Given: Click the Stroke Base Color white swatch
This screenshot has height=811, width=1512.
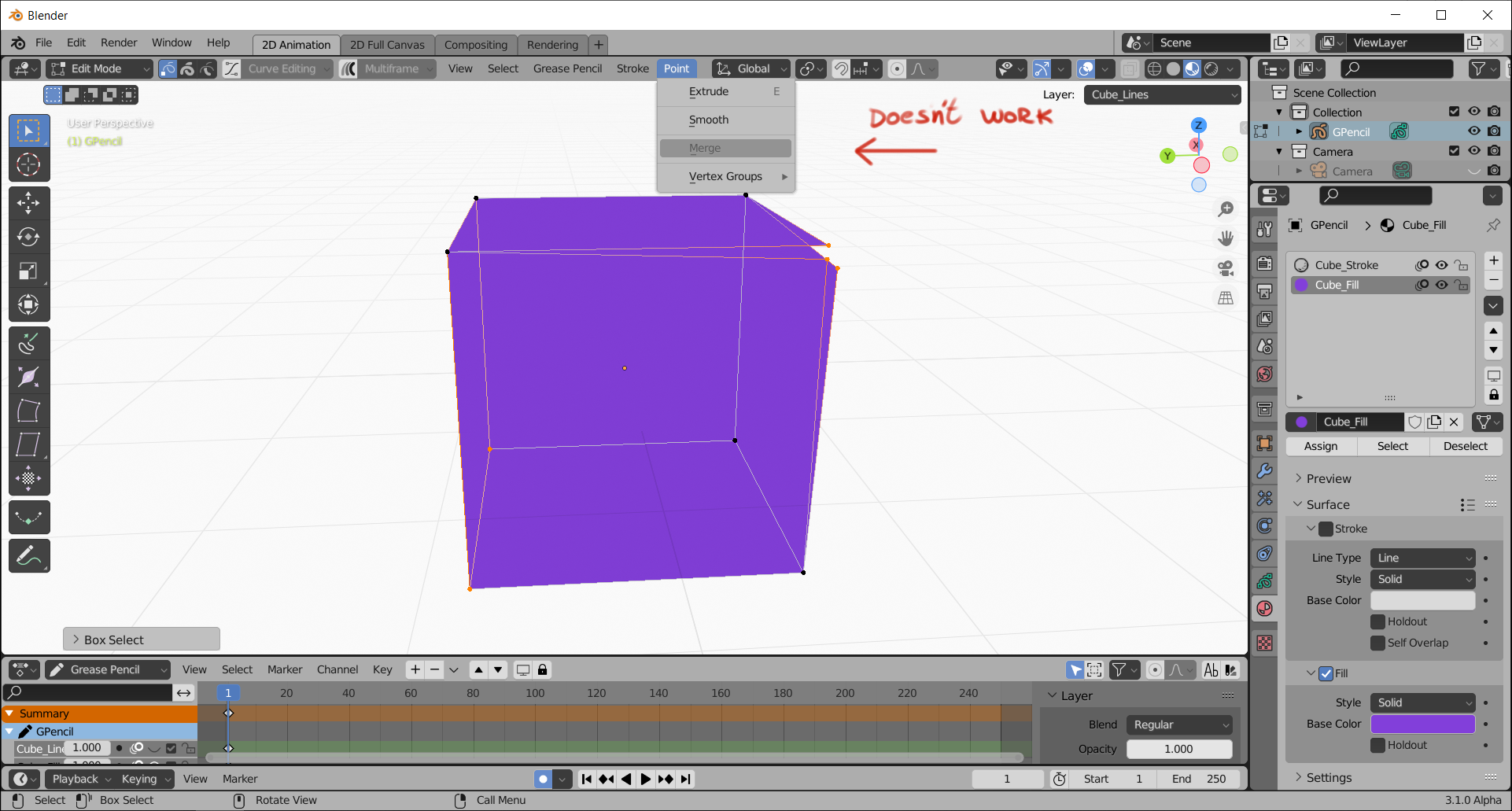Looking at the screenshot, I should click(1423, 600).
